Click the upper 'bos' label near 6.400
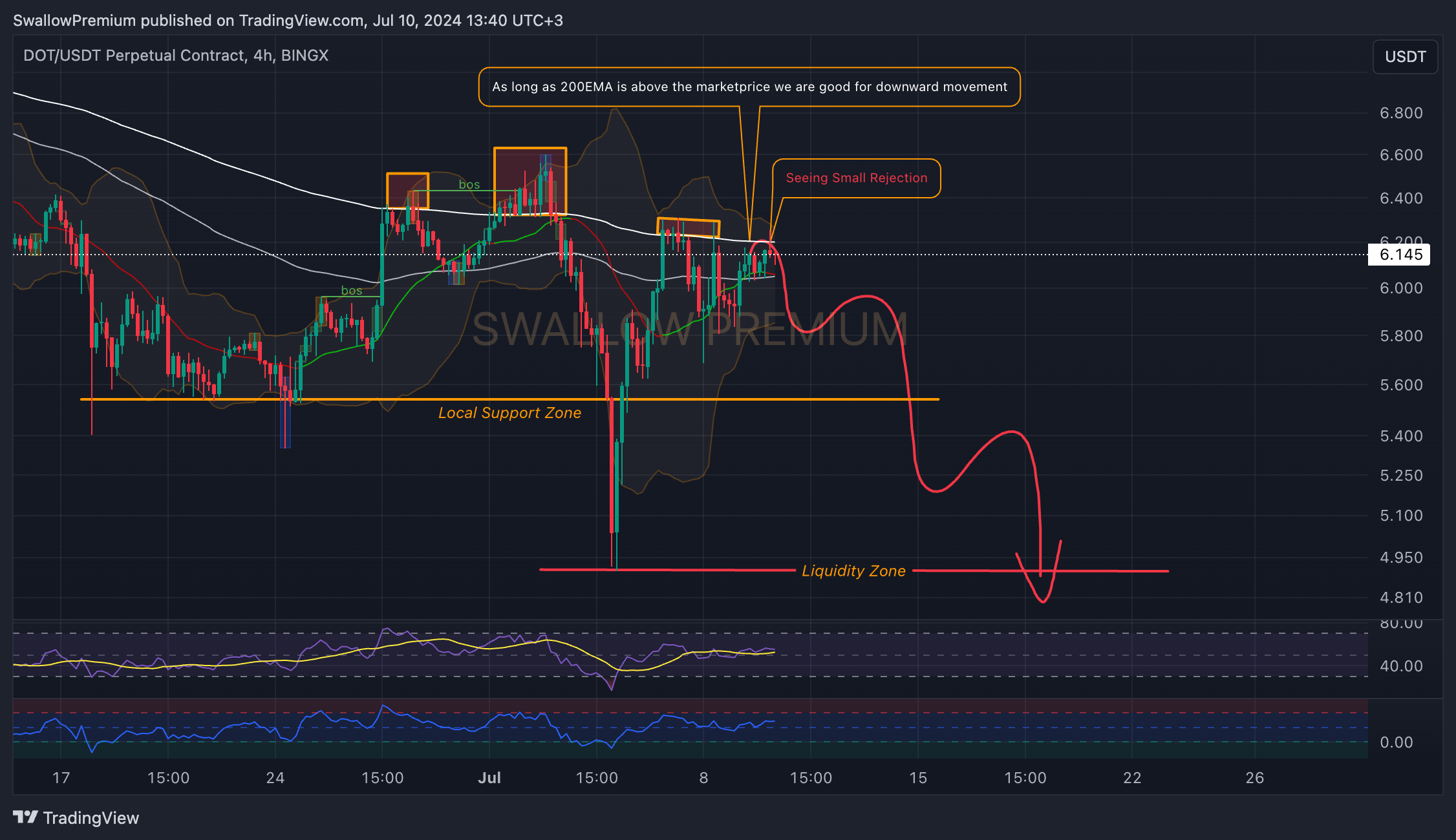 469,185
